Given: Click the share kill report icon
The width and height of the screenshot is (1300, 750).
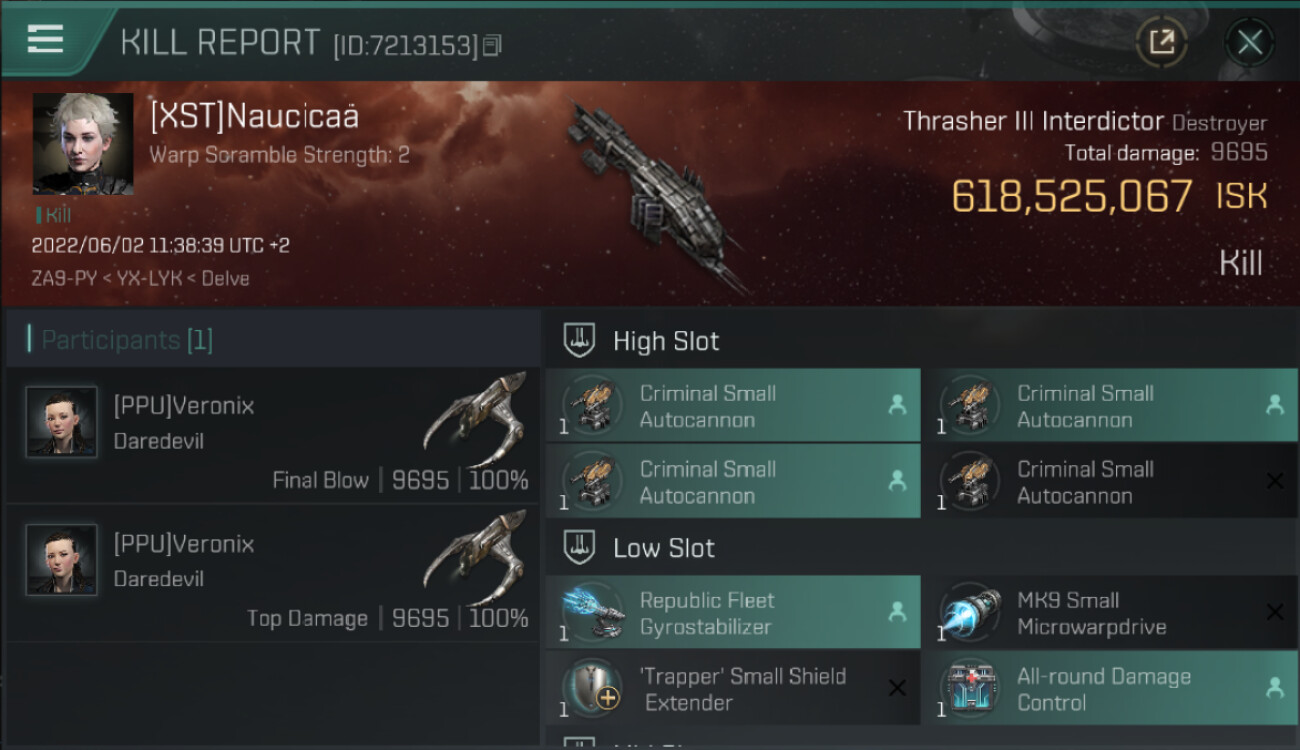Looking at the screenshot, I should 1161,42.
